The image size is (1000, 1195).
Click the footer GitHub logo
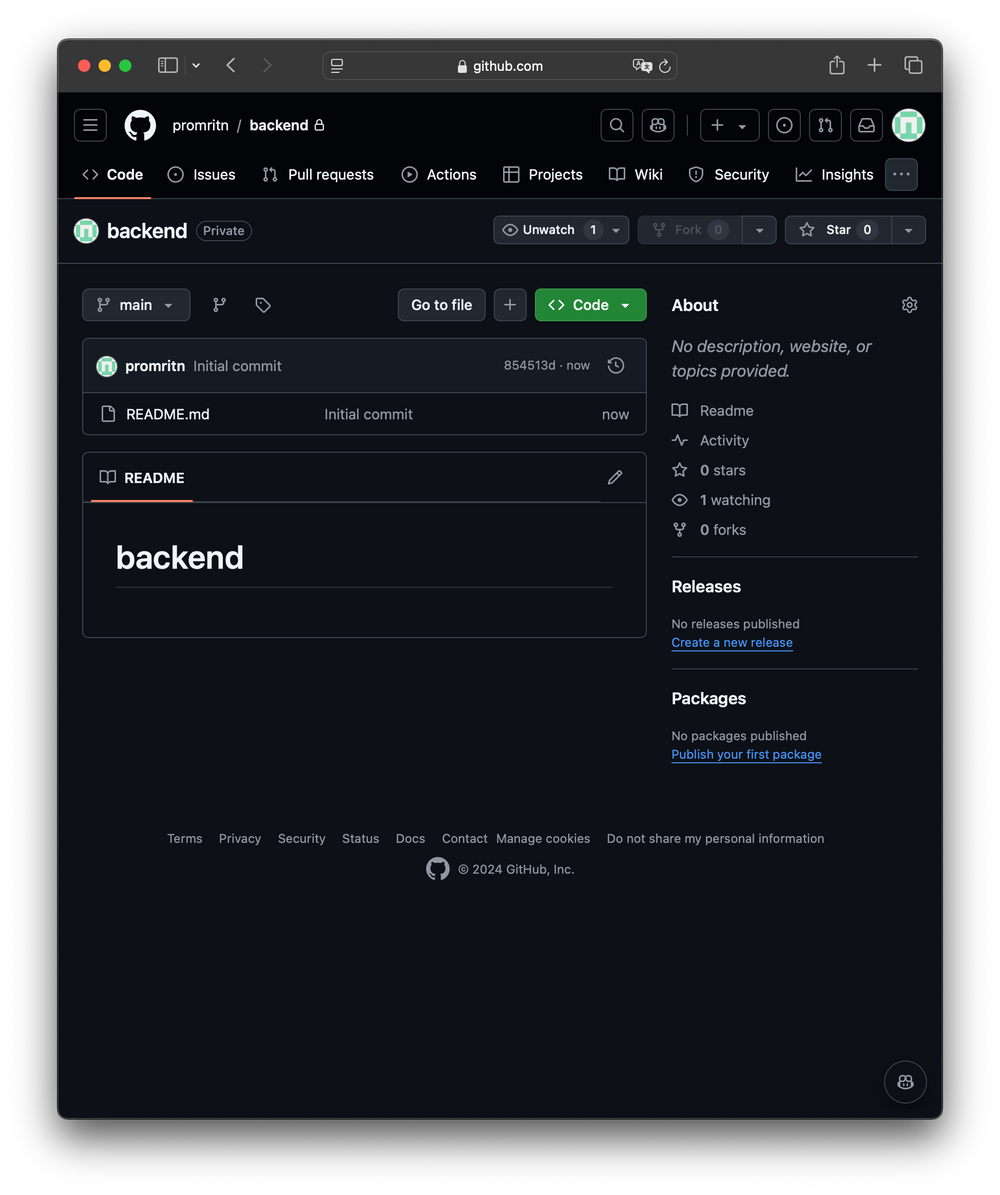[438, 869]
